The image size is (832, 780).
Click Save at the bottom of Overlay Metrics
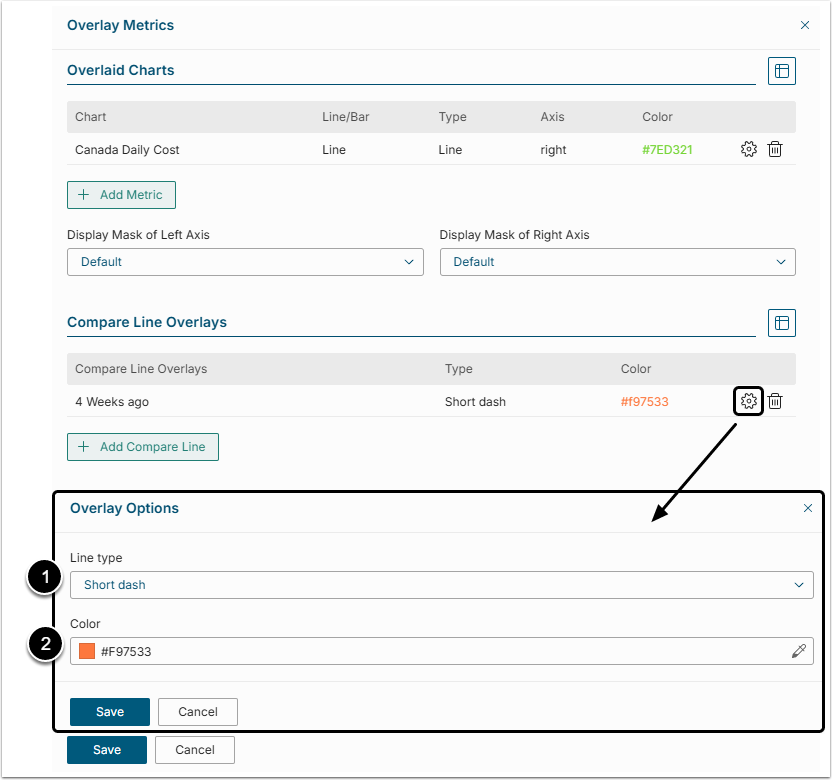pos(107,750)
